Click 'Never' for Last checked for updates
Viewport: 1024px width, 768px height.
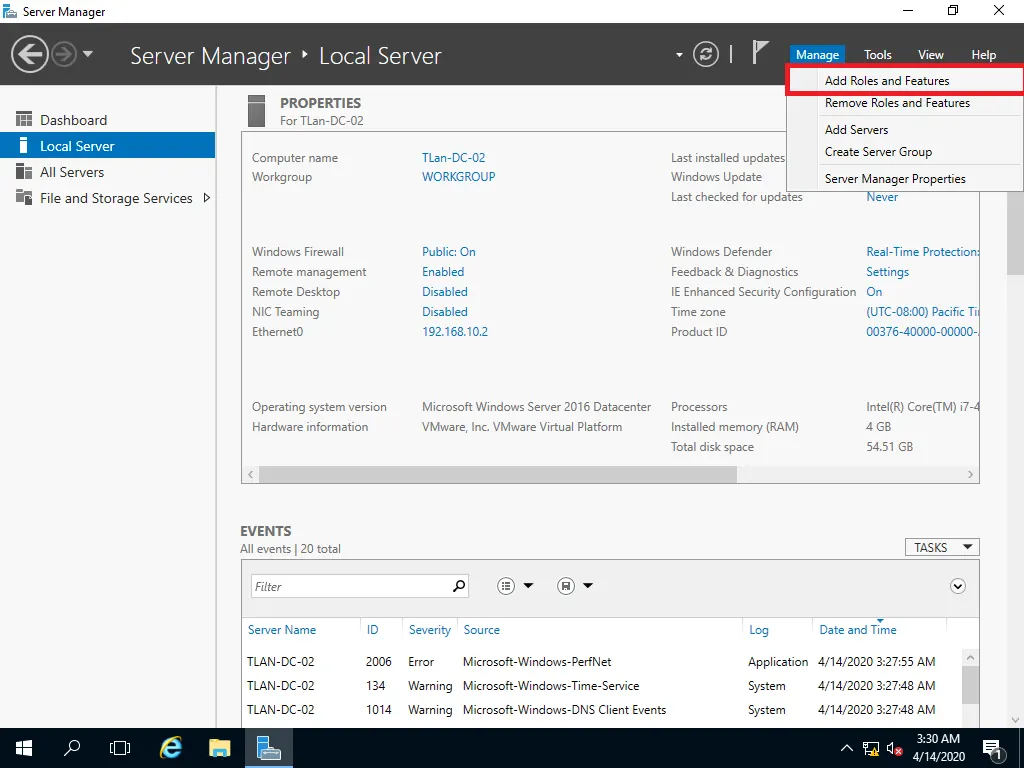(882, 197)
